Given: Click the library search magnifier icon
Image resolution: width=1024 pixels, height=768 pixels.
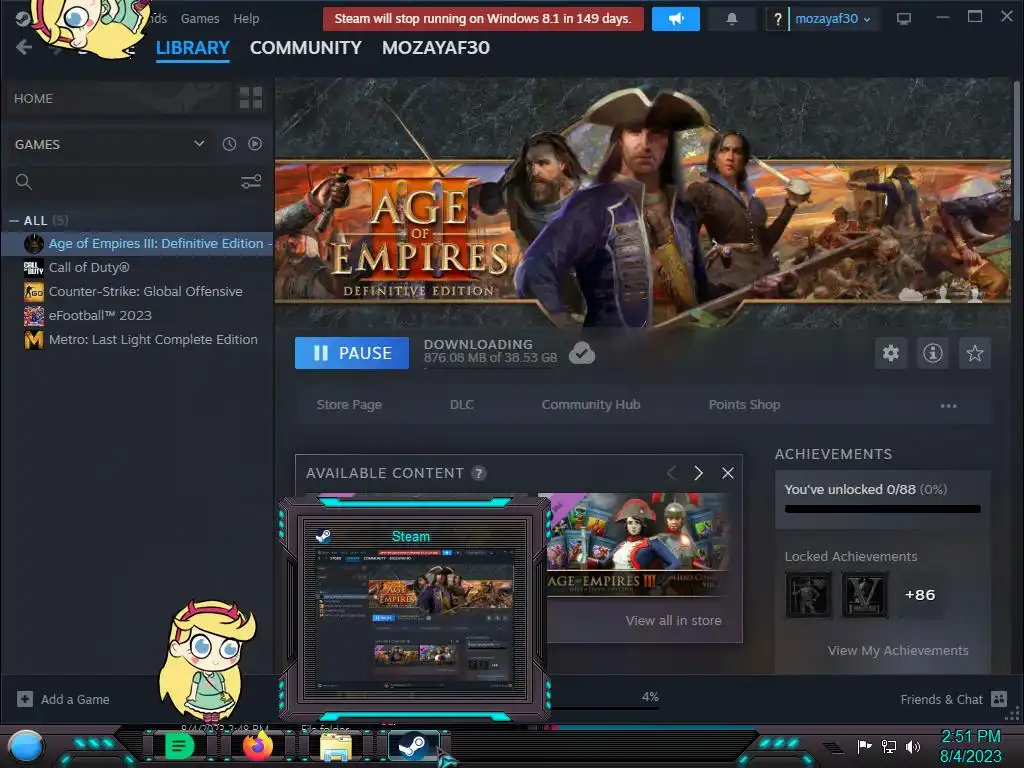Looking at the screenshot, I should (x=24, y=182).
